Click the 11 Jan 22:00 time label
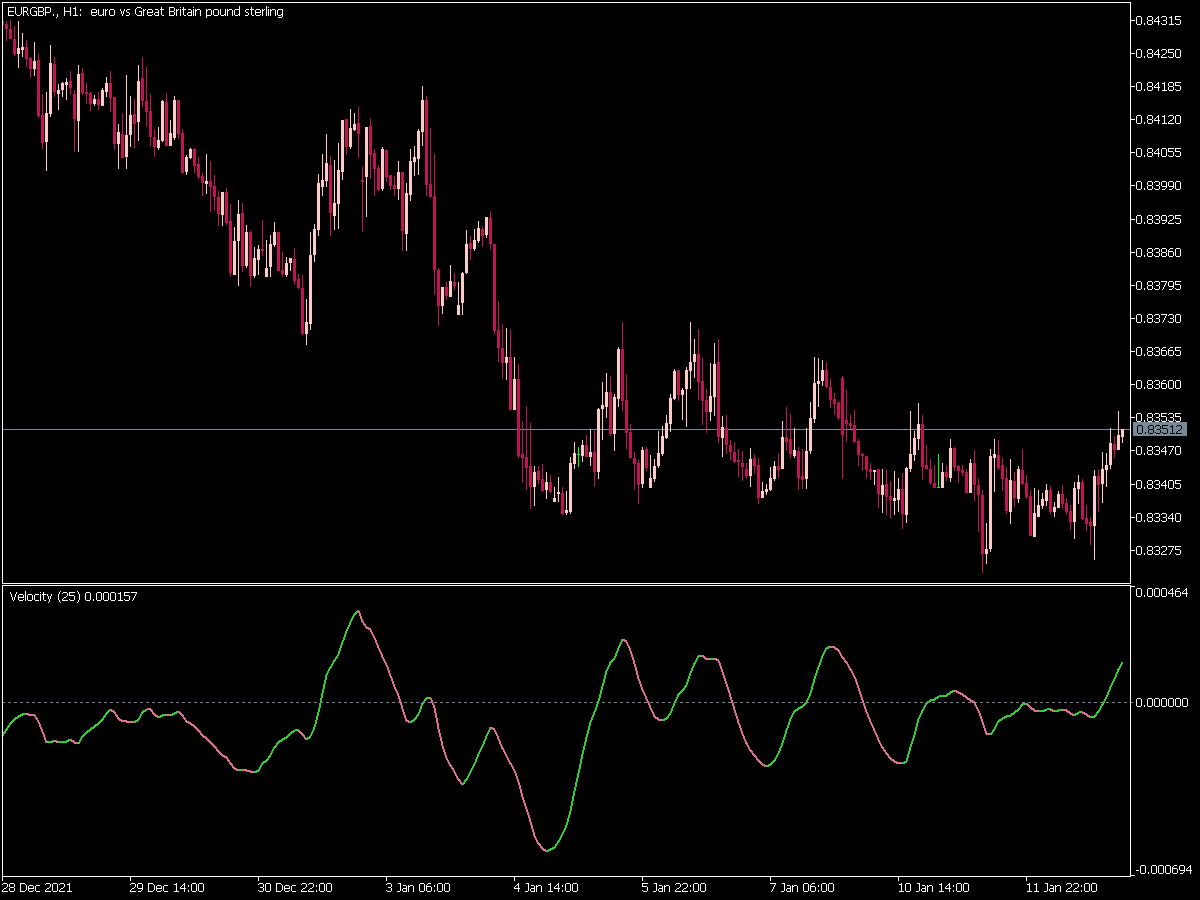1200x900 pixels. coord(1062,887)
